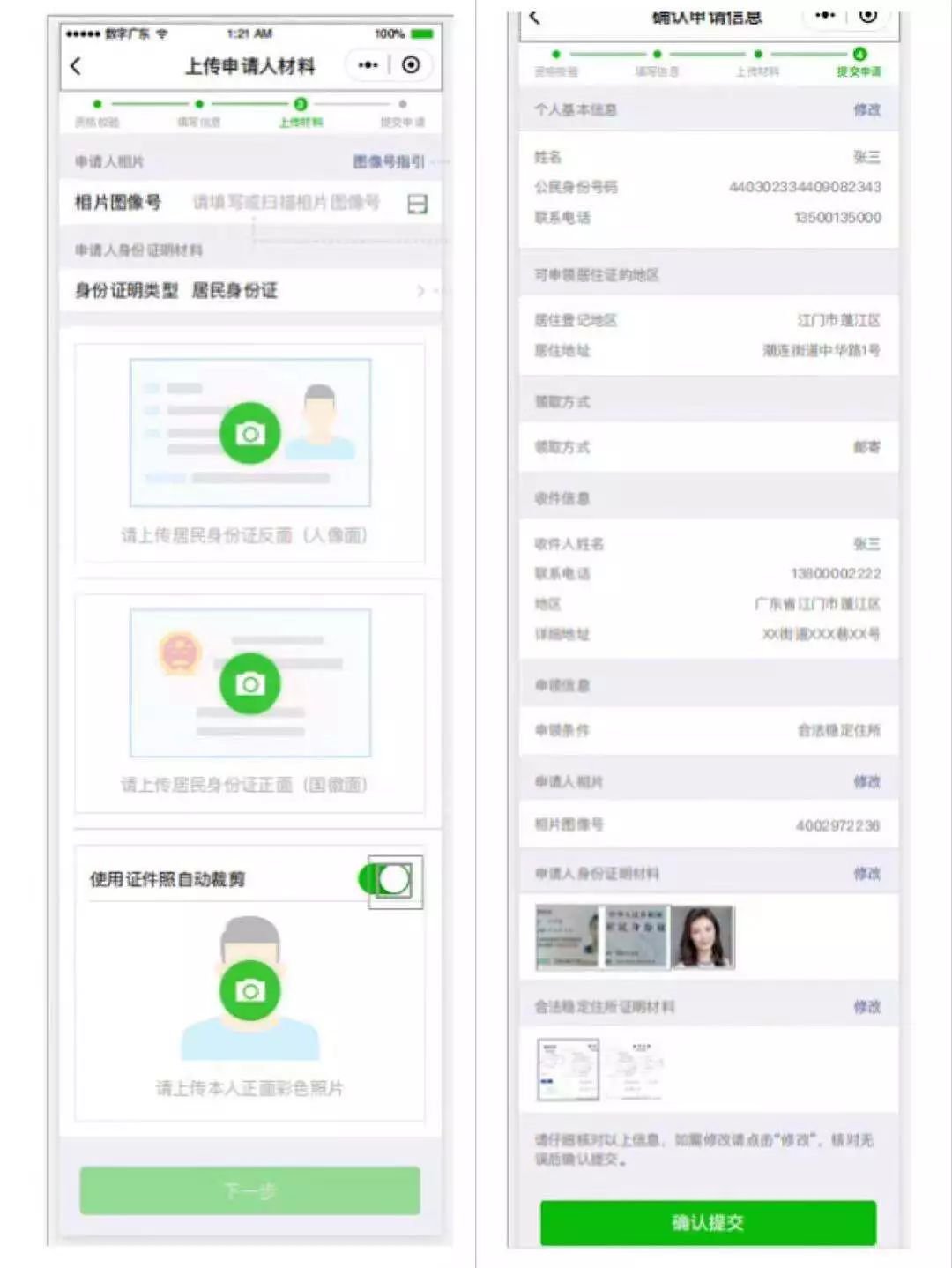Screen dimensions: 952x1268
Task: Tap 请上传本人正面彩色照片 caption
Action: click(x=250, y=1088)
